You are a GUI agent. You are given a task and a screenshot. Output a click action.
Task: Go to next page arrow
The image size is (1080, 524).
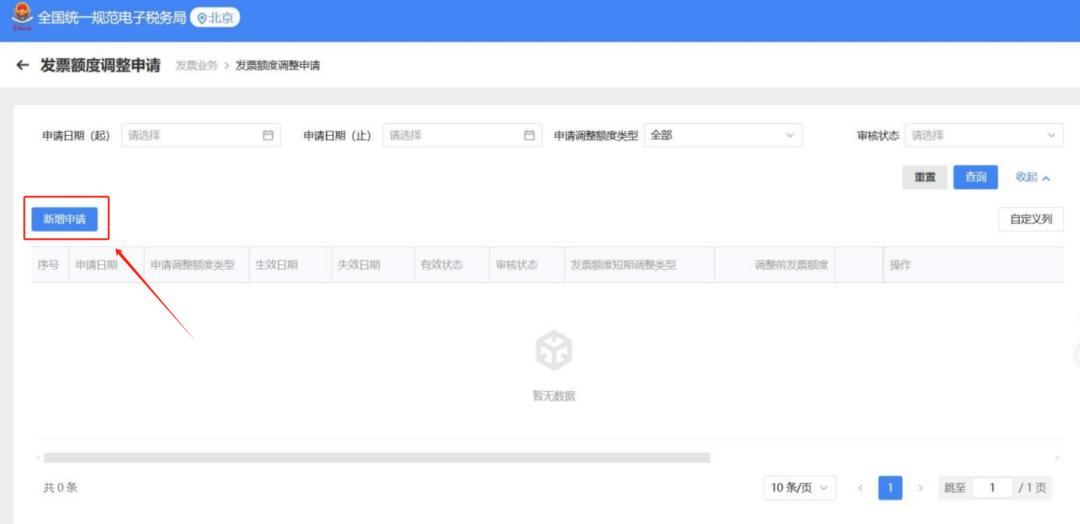[x=920, y=488]
